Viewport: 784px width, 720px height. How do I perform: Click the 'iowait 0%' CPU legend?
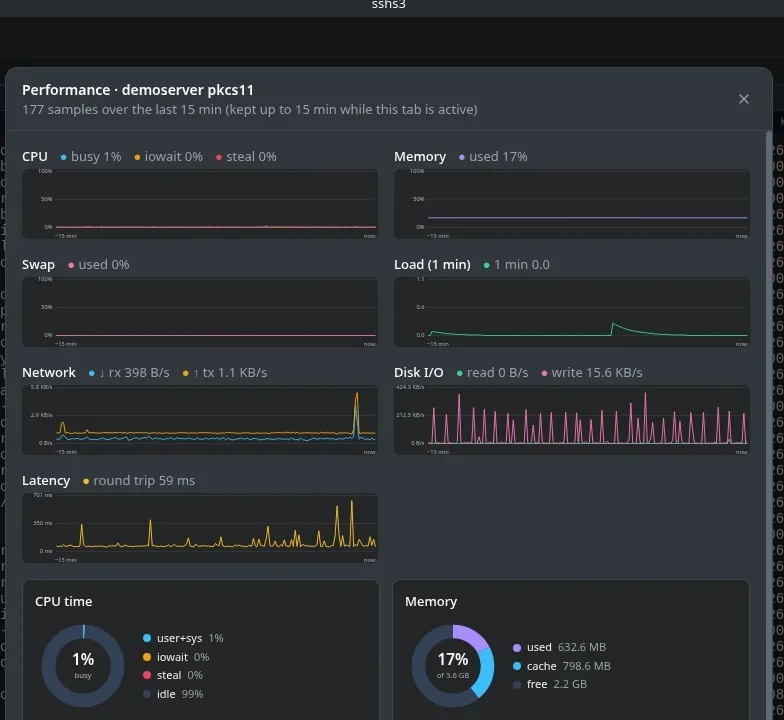pyautogui.click(x=168, y=156)
